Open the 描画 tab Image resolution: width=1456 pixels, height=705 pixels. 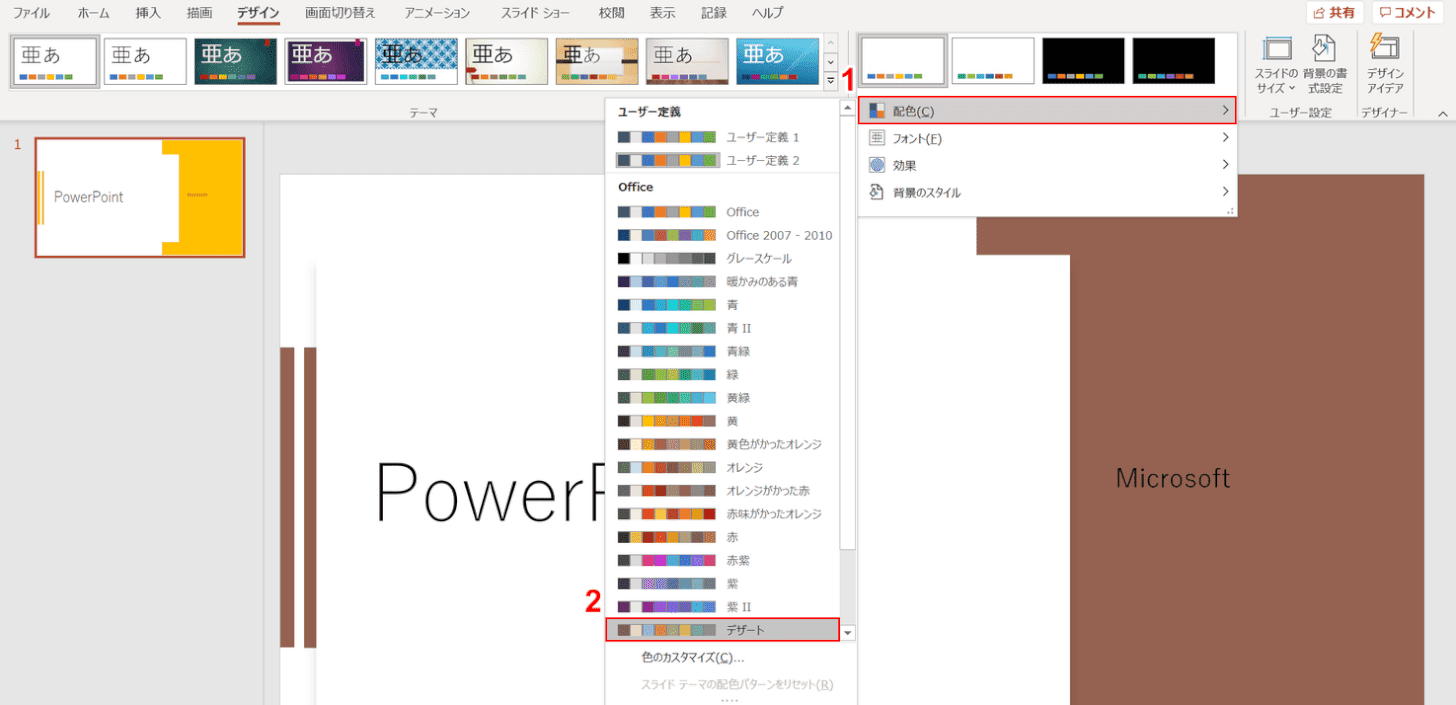199,13
